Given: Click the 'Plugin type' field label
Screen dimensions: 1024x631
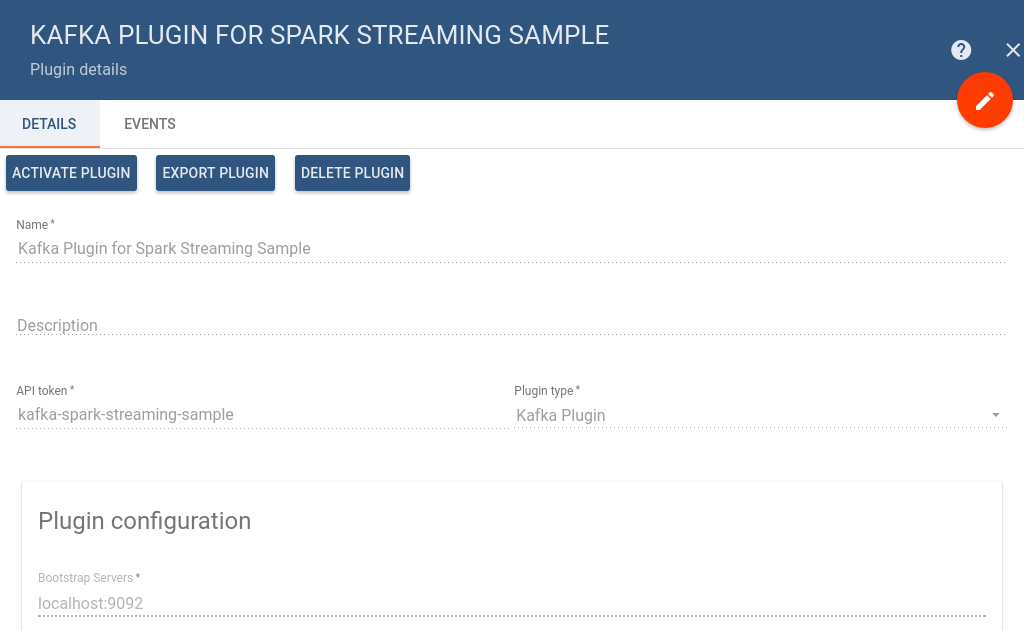Looking at the screenshot, I should [544, 391].
